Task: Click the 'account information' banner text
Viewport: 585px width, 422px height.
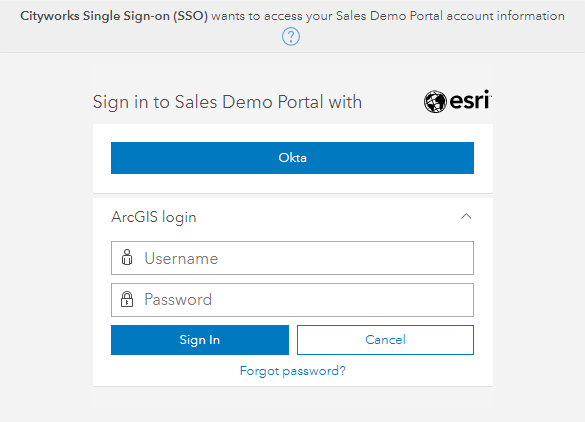Action: coord(506,16)
